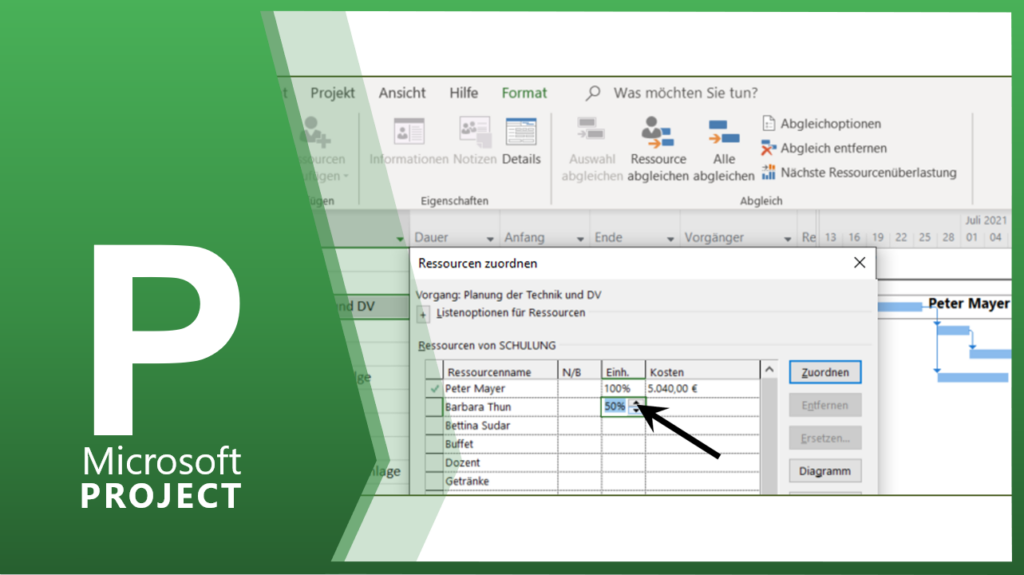
Task: Open Abgleichoptionen
Action: click(x=821, y=123)
